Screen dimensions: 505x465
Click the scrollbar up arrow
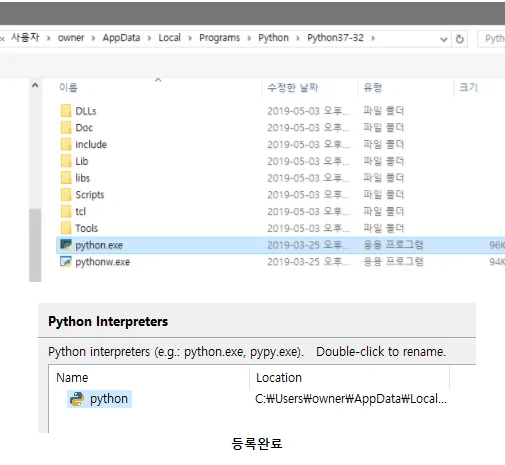[x=35, y=85]
